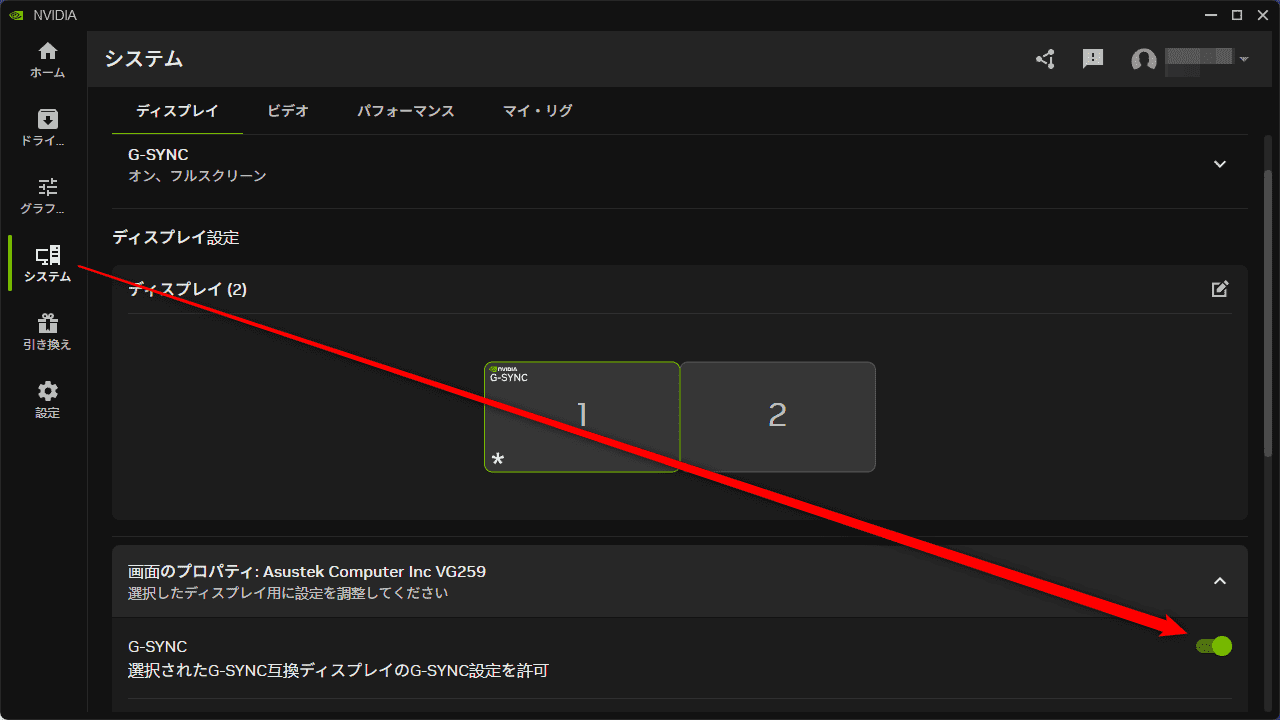Viewport: 1280px width, 720px height.
Task: Click the user account avatar icon
Action: [x=1143, y=60]
